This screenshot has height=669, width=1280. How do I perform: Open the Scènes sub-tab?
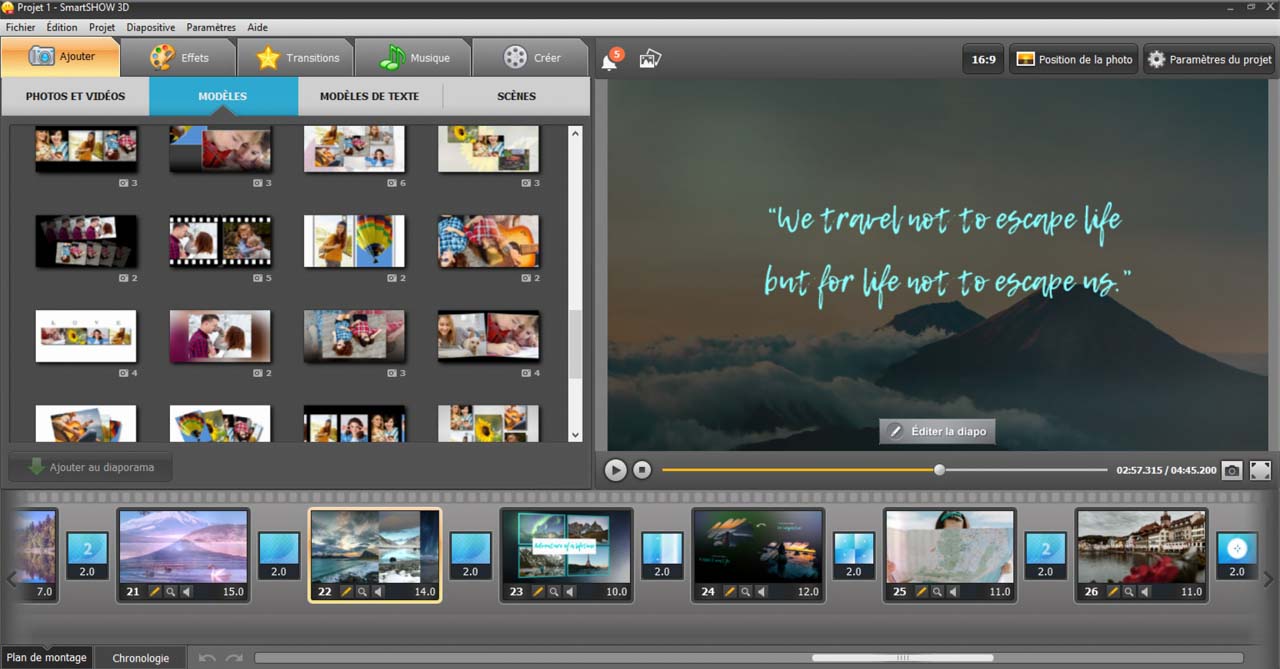pyautogui.click(x=516, y=96)
